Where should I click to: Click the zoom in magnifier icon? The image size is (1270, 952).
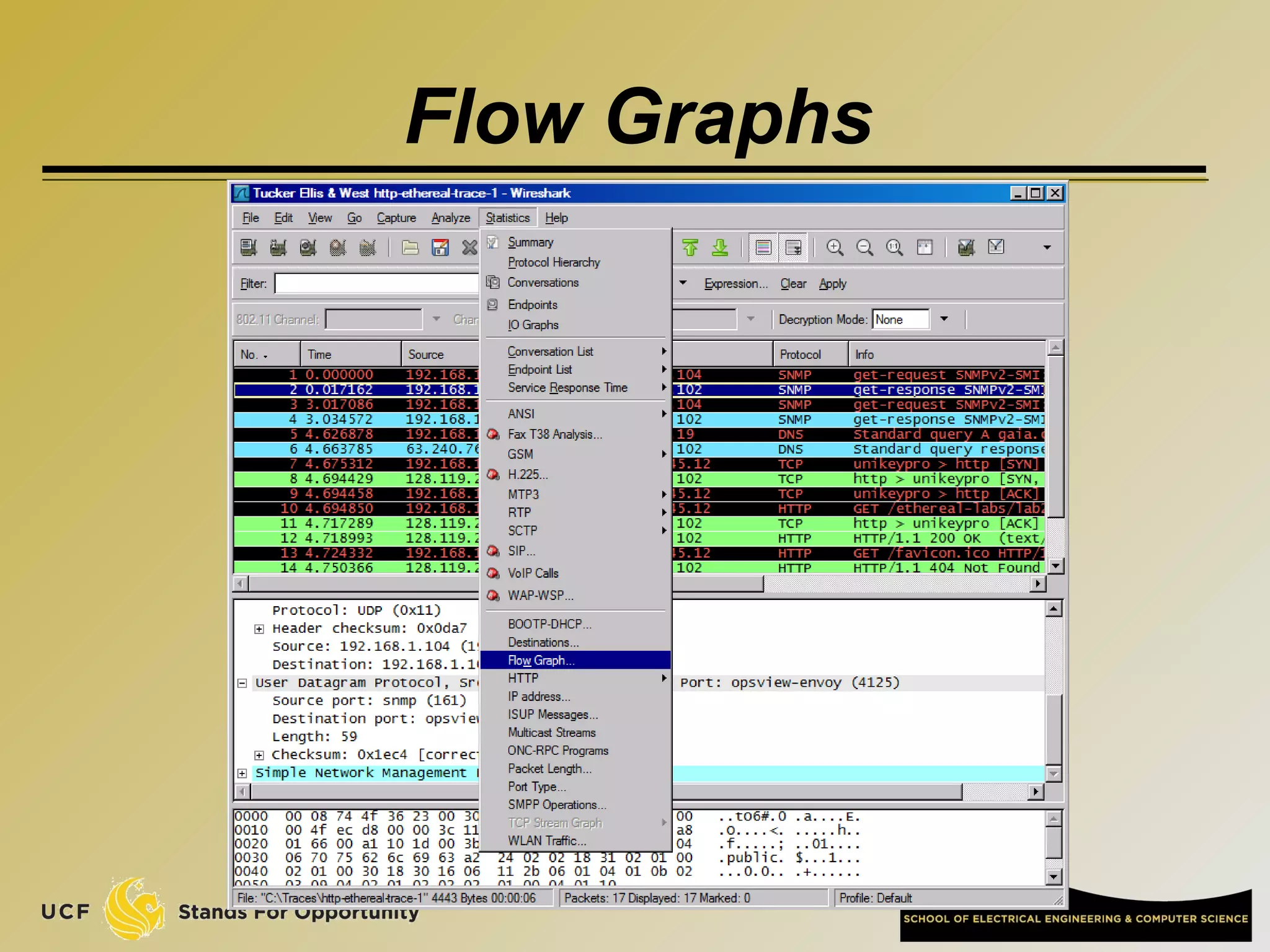click(x=835, y=248)
